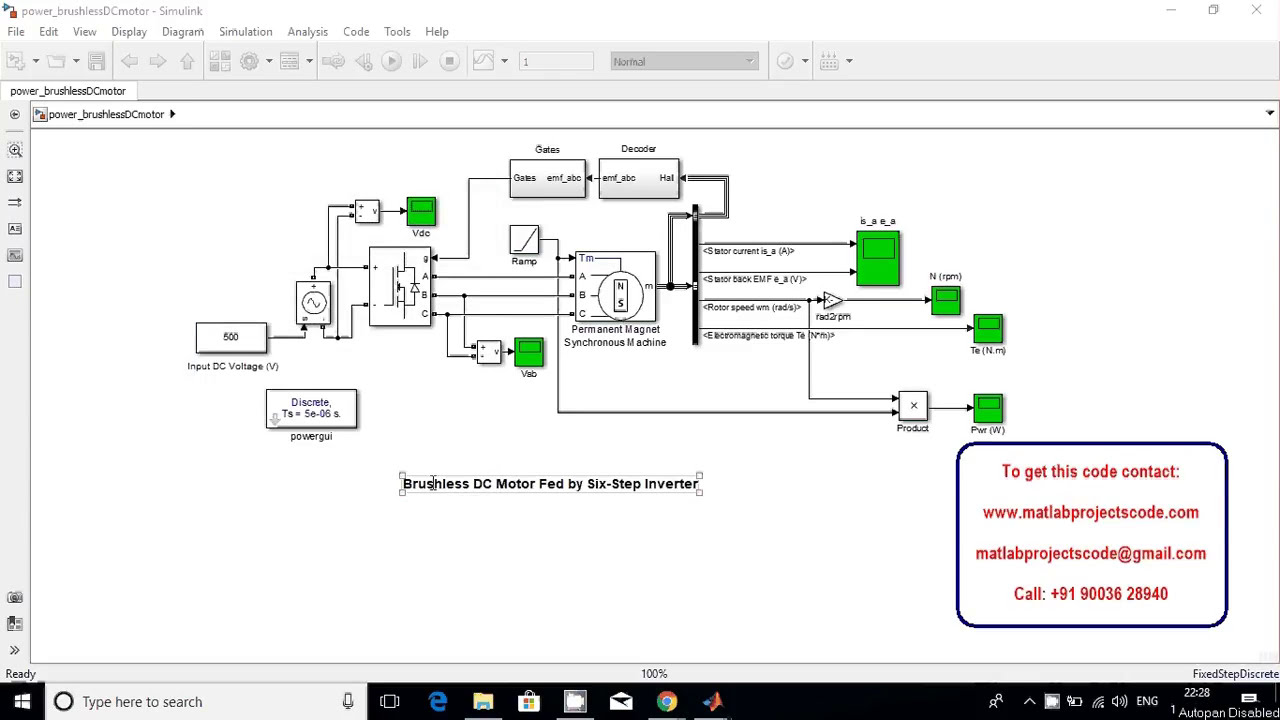Screen dimensions: 1280x720
Task: Select the Zoom tool in palette
Action: coord(15,150)
